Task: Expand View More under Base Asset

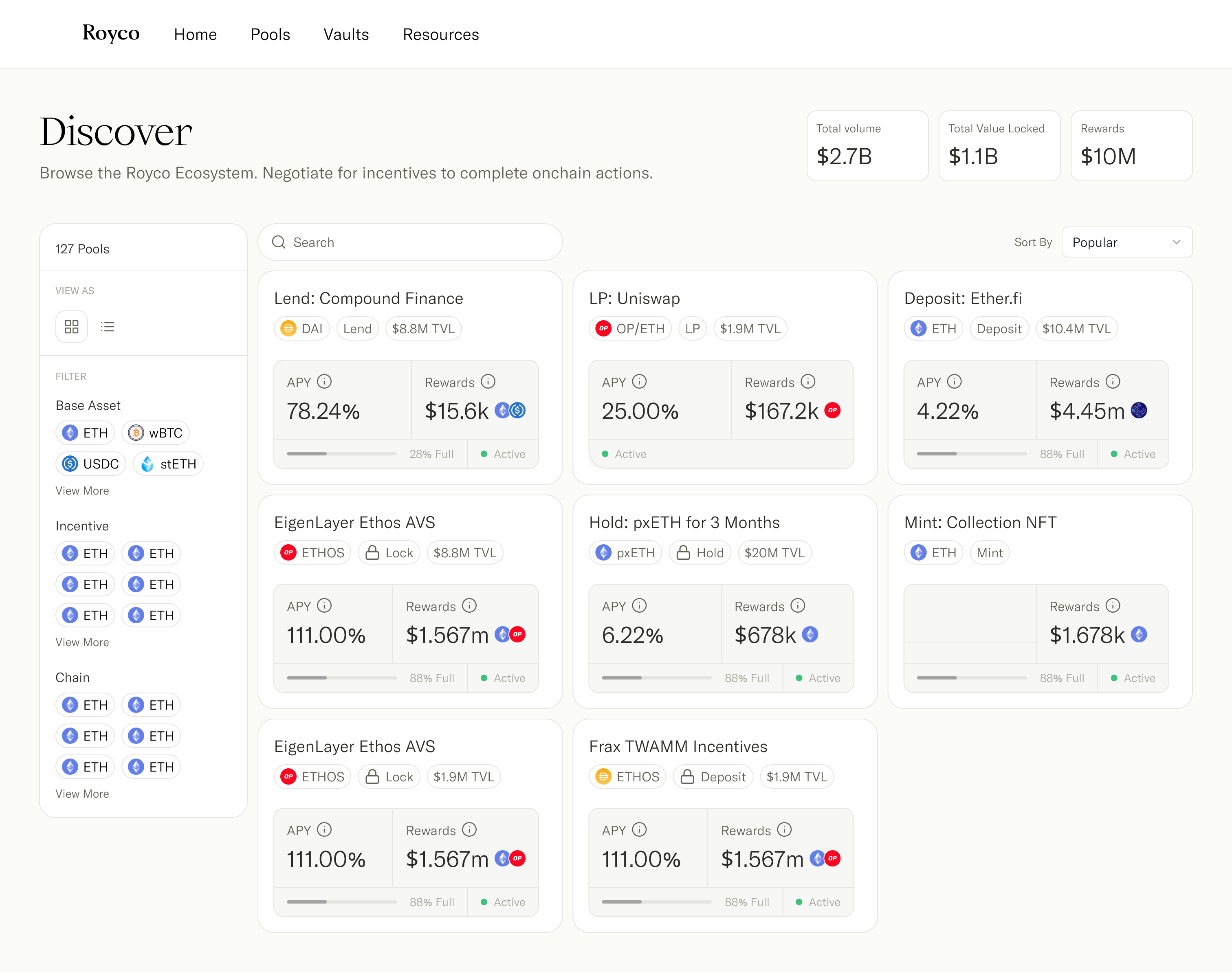Action: pyautogui.click(x=82, y=490)
